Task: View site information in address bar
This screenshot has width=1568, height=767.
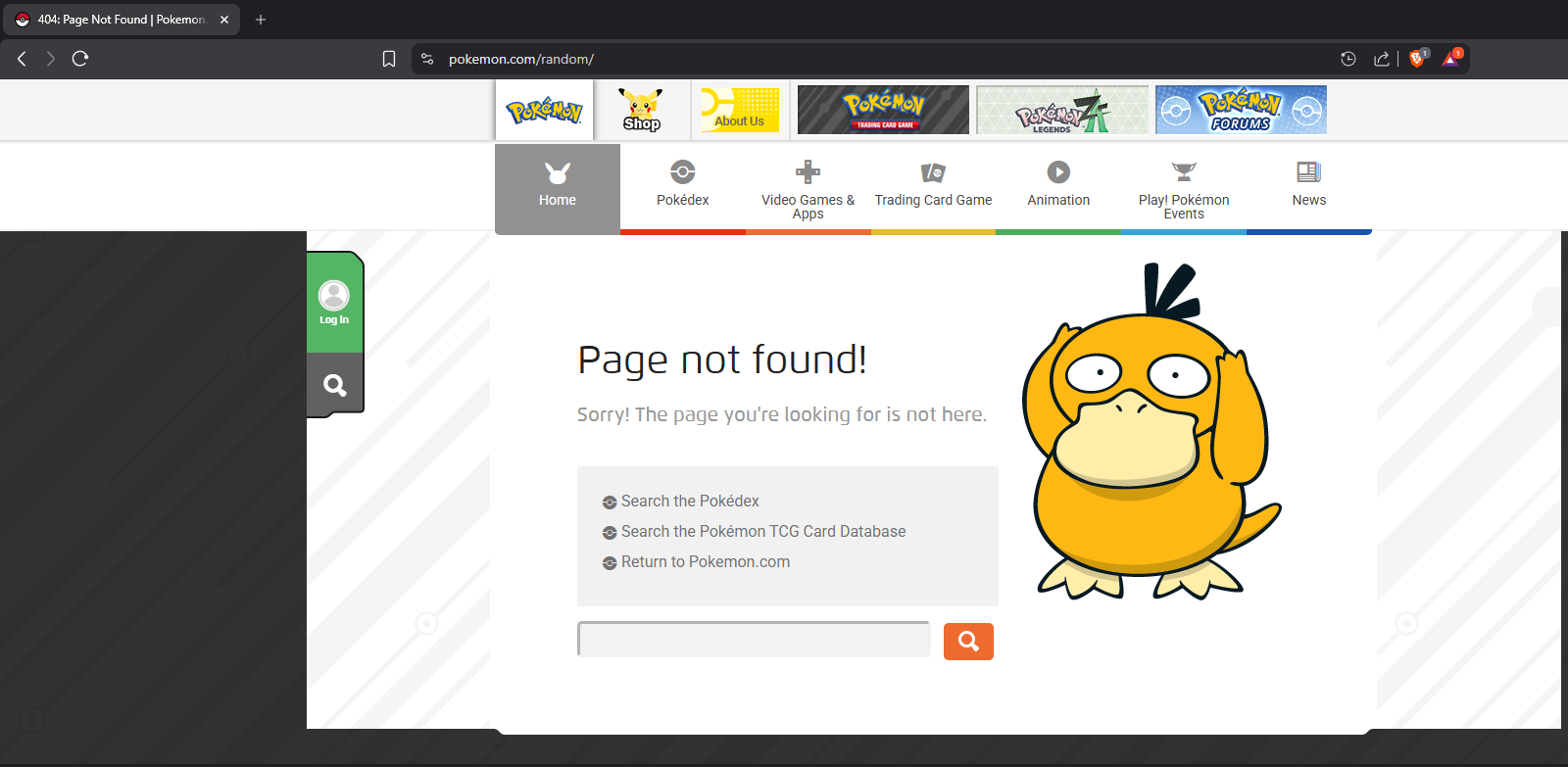Action: (427, 59)
